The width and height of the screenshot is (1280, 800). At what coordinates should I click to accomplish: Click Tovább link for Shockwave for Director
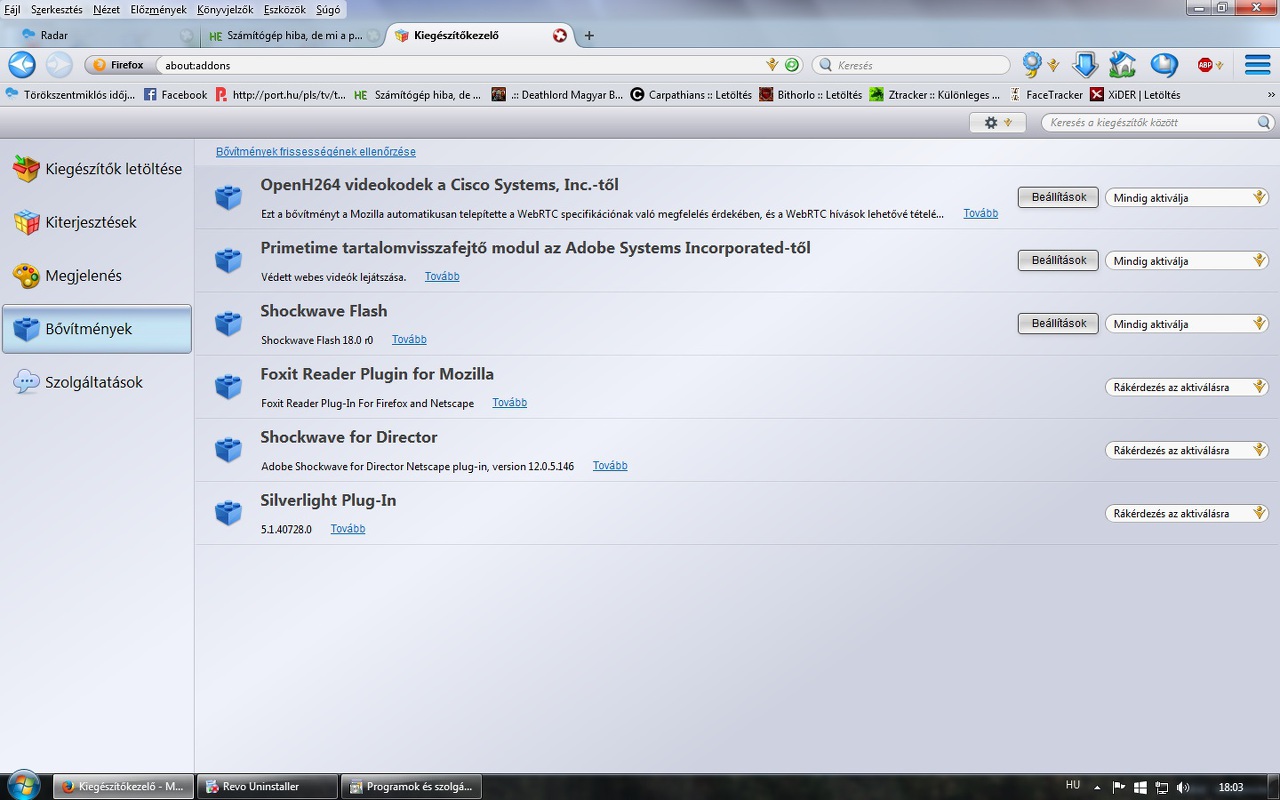610,466
